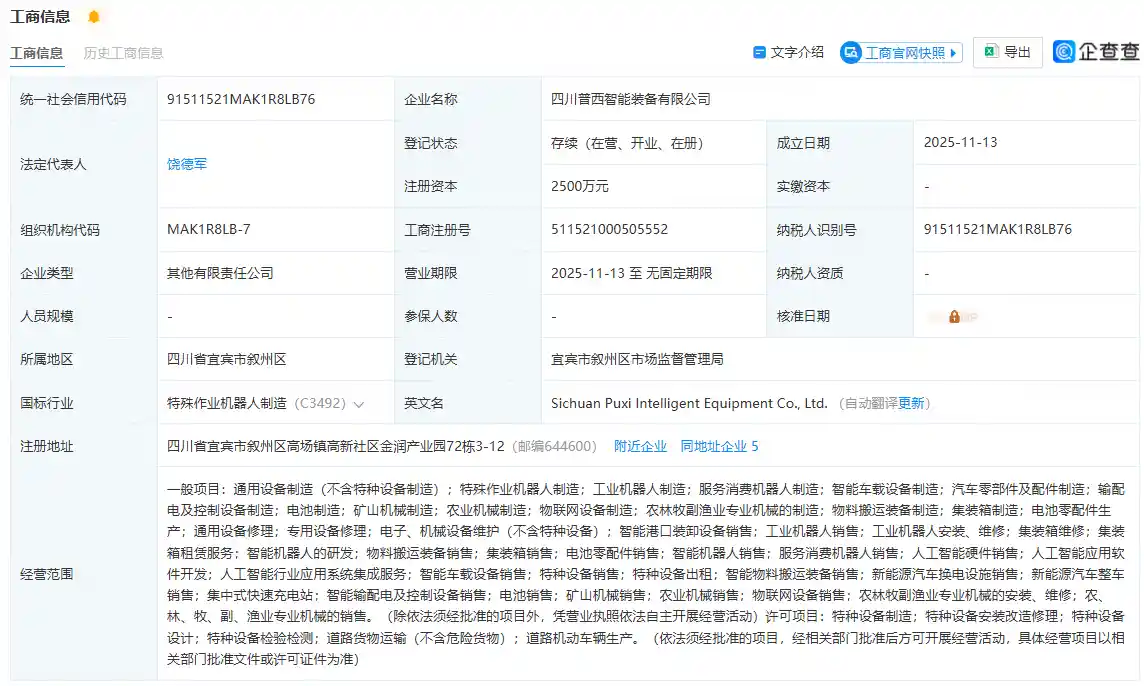Screen dimensions: 1144x686
Task: Open legal representative 饶德军 profile
Action: tap(187, 164)
